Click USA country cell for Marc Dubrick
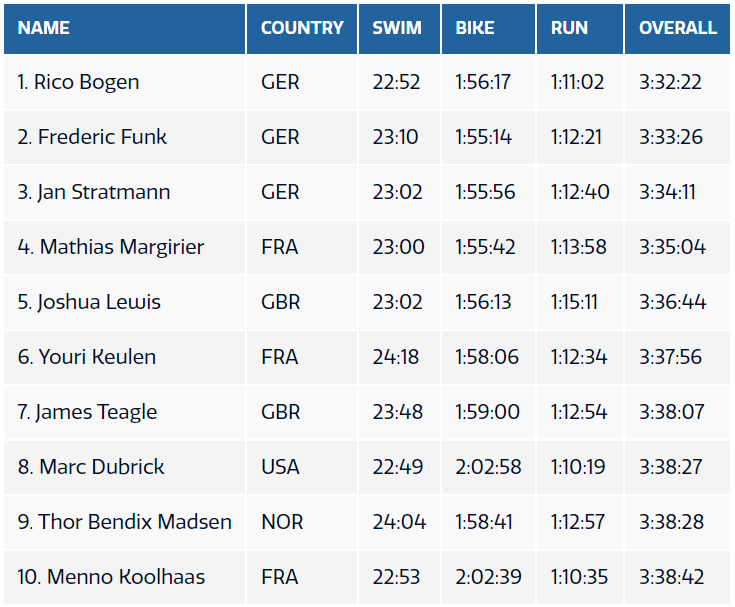 click(302, 467)
